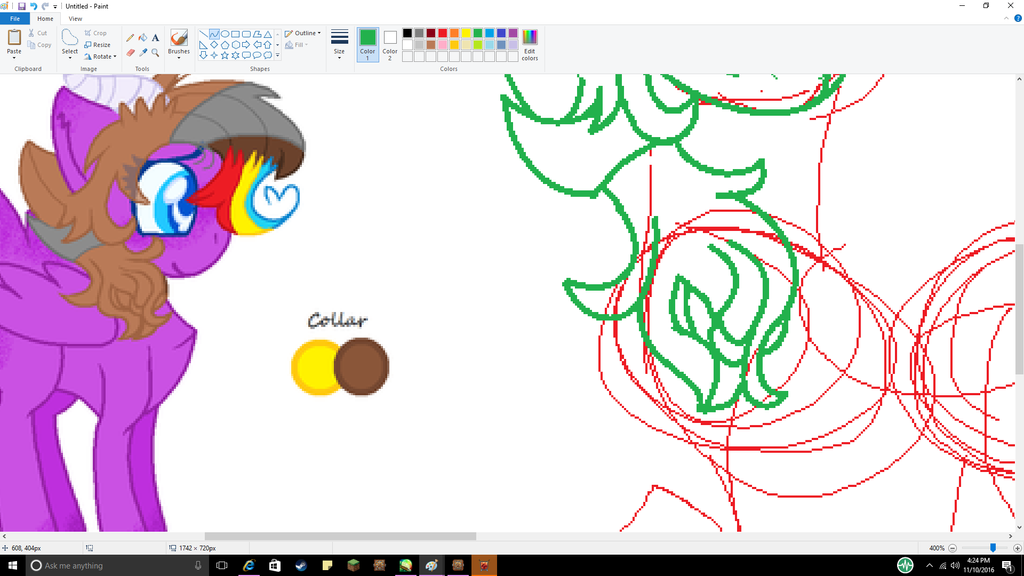Choose the Triangle shape
The width and height of the screenshot is (1024, 576).
pos(268,34)
